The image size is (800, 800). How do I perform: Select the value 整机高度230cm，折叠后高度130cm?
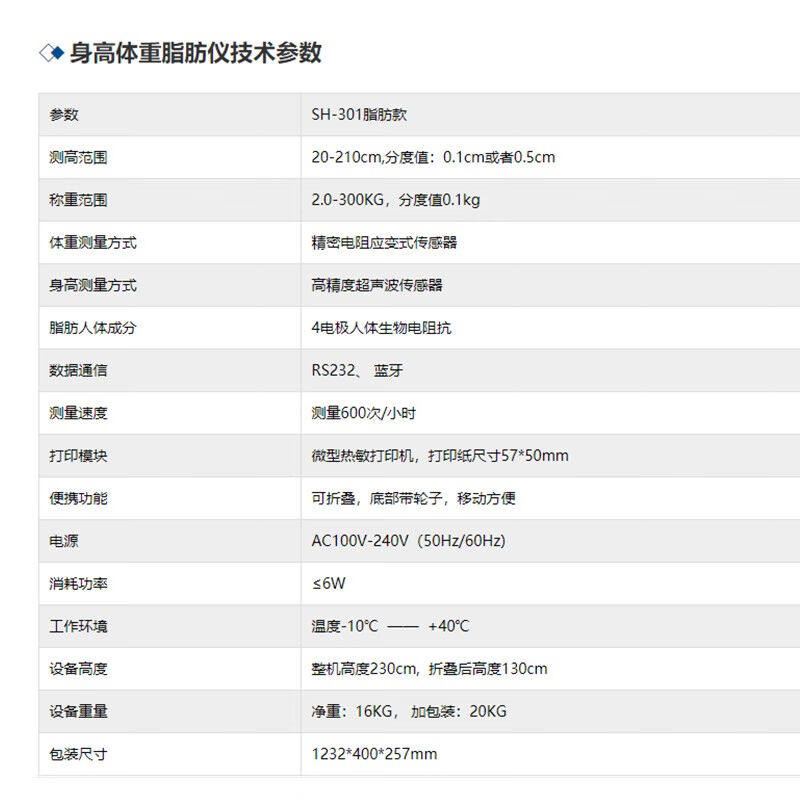tap(429, 668)
